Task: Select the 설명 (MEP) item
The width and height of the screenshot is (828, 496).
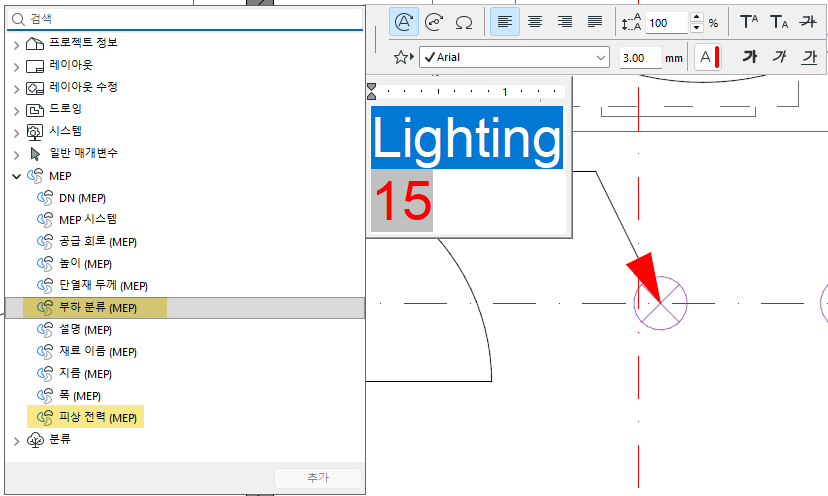Action: coord(185,330)
